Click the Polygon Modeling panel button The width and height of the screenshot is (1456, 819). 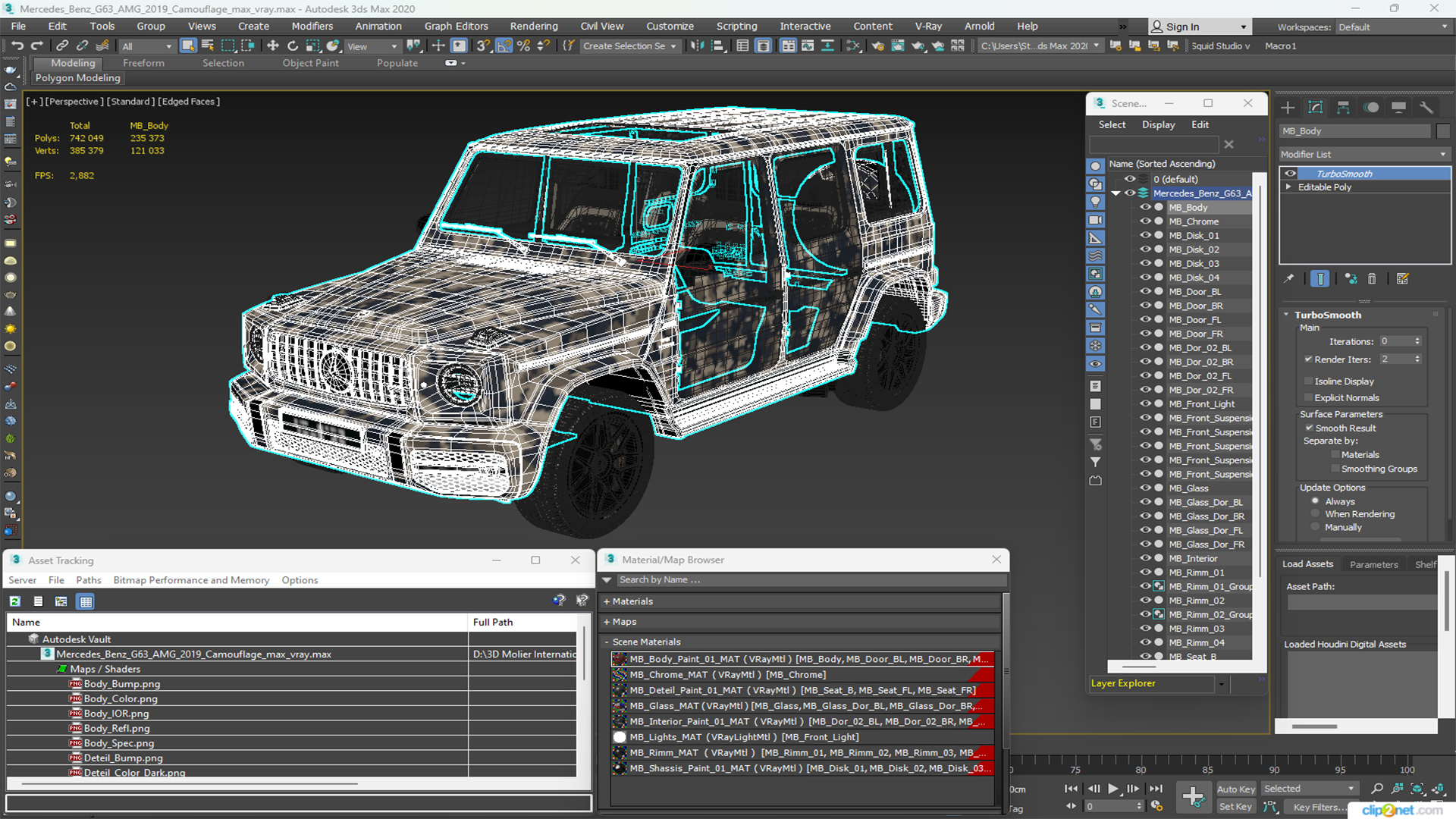coord(78,77)
